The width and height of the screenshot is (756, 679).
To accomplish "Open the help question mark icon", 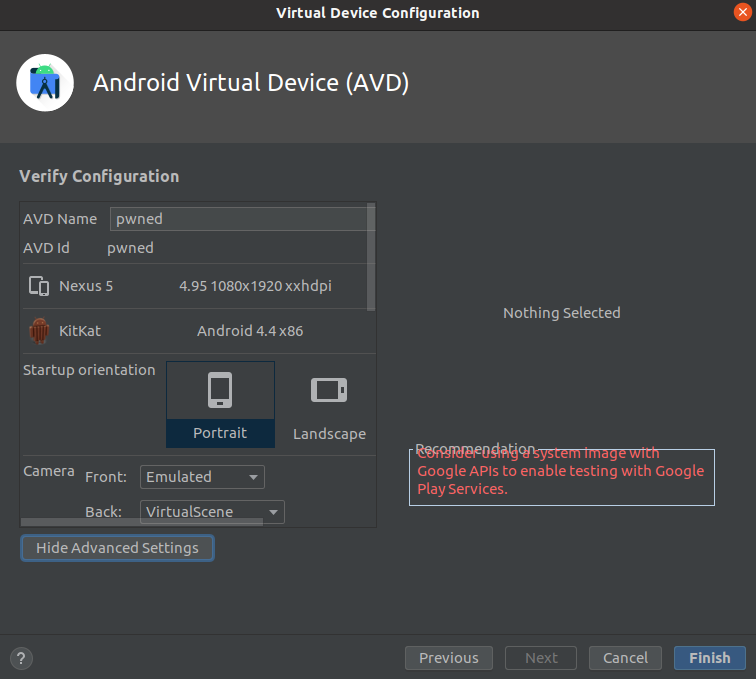I will [21, 658].
